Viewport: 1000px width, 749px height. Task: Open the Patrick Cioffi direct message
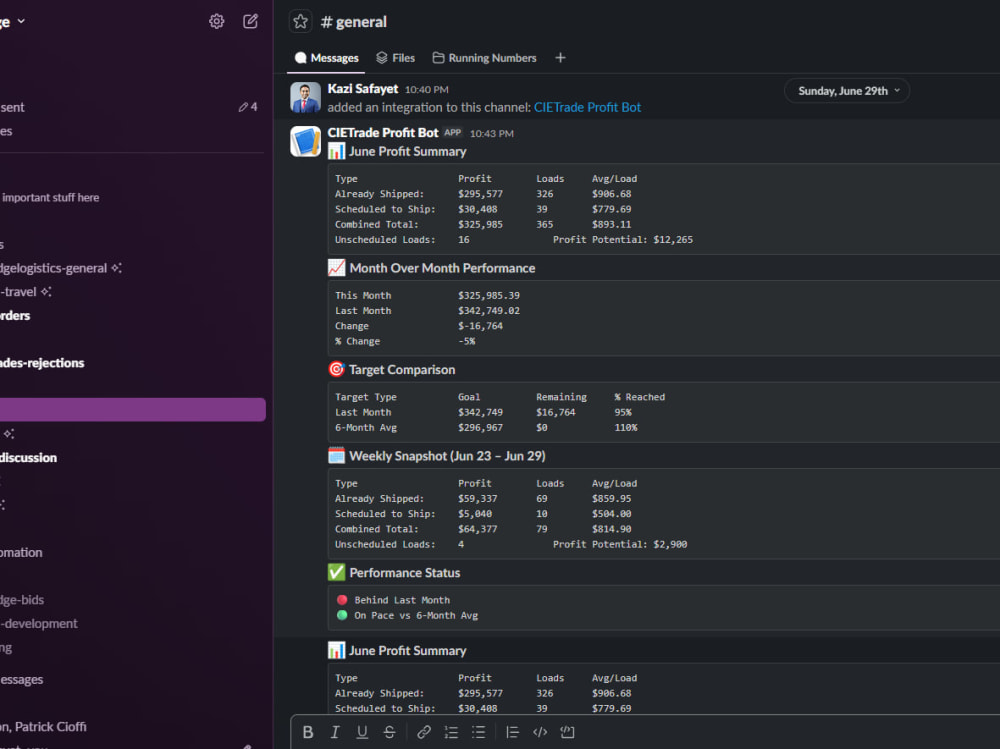click(43, 727)
